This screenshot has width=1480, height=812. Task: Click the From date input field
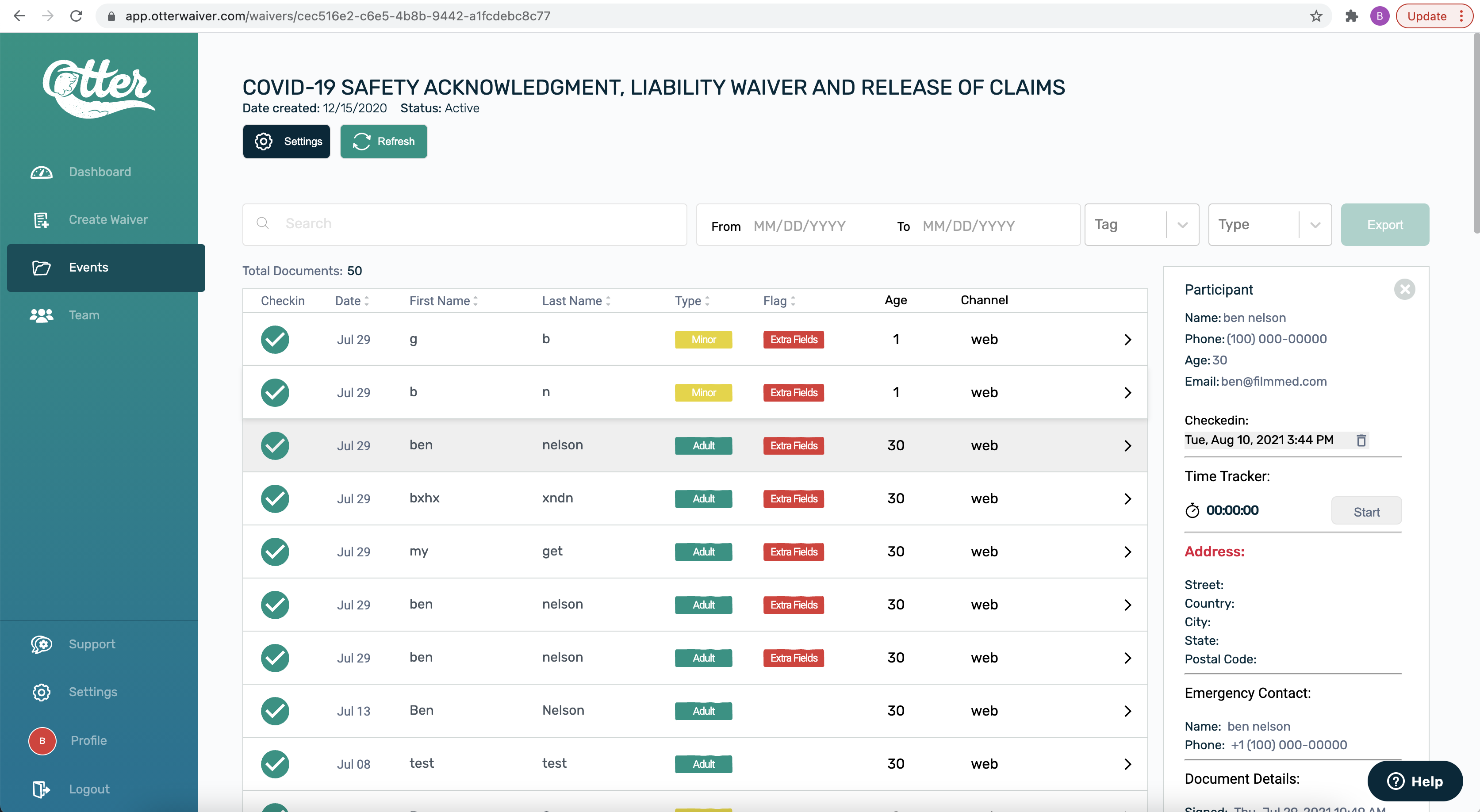pyautogui.click(x=800, y=226)
